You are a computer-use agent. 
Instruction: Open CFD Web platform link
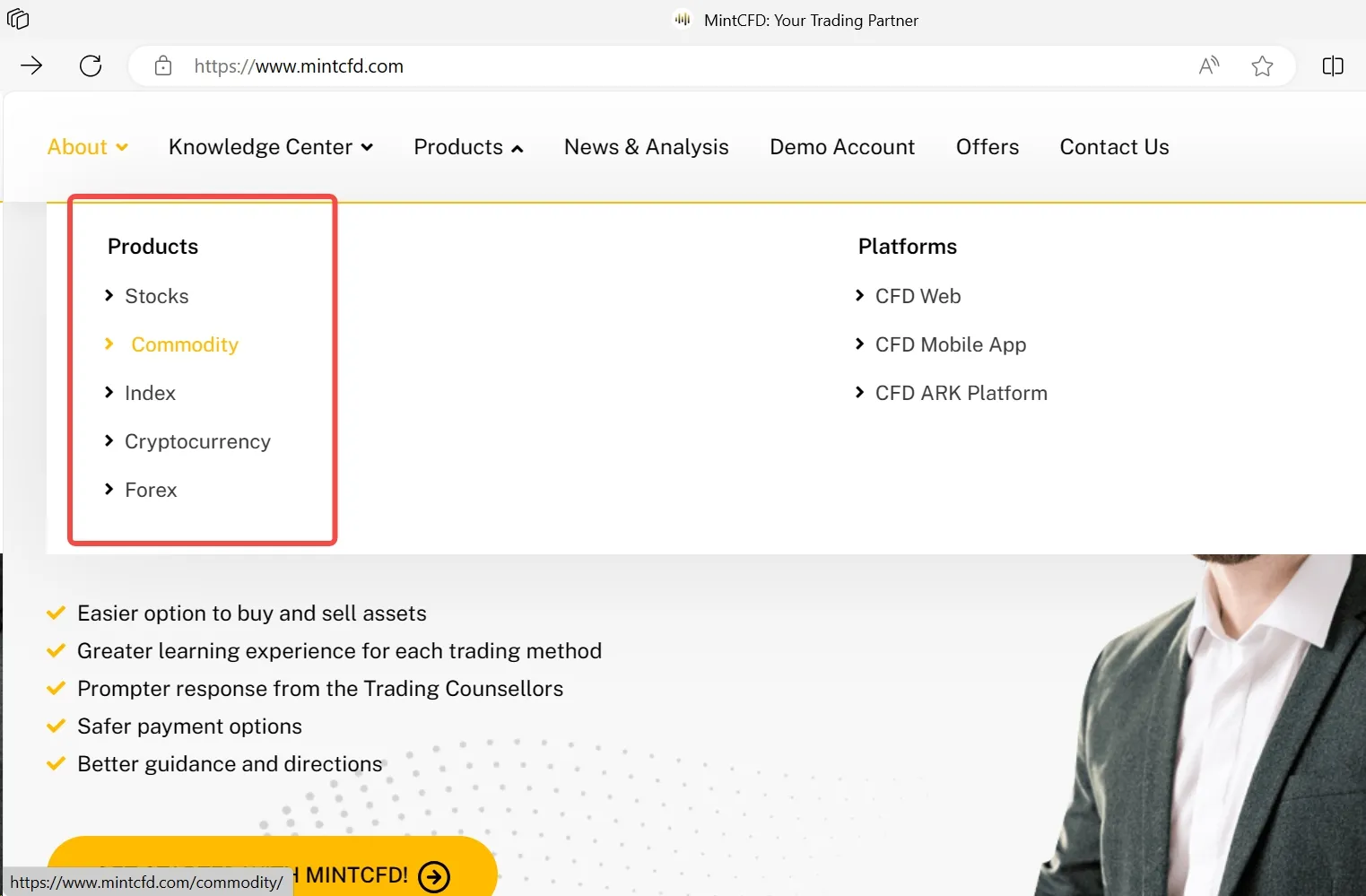click(x=918, y=296)
